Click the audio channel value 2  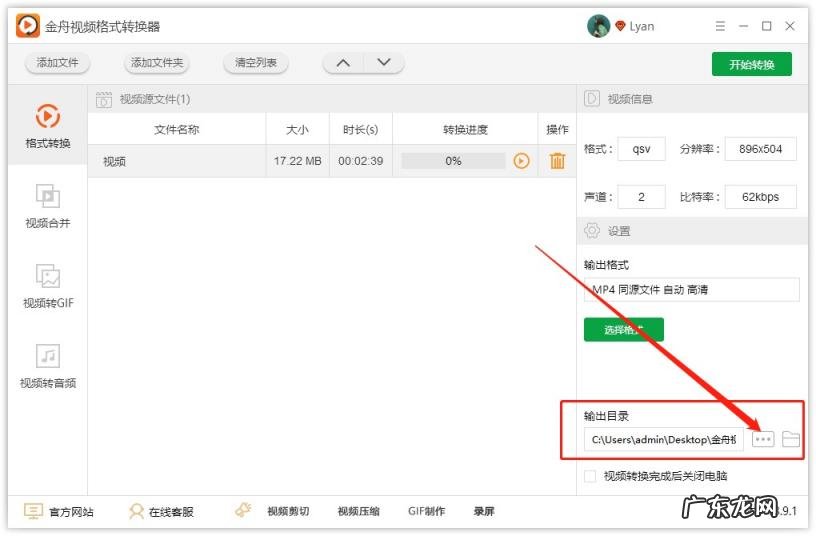coord(641,197)
